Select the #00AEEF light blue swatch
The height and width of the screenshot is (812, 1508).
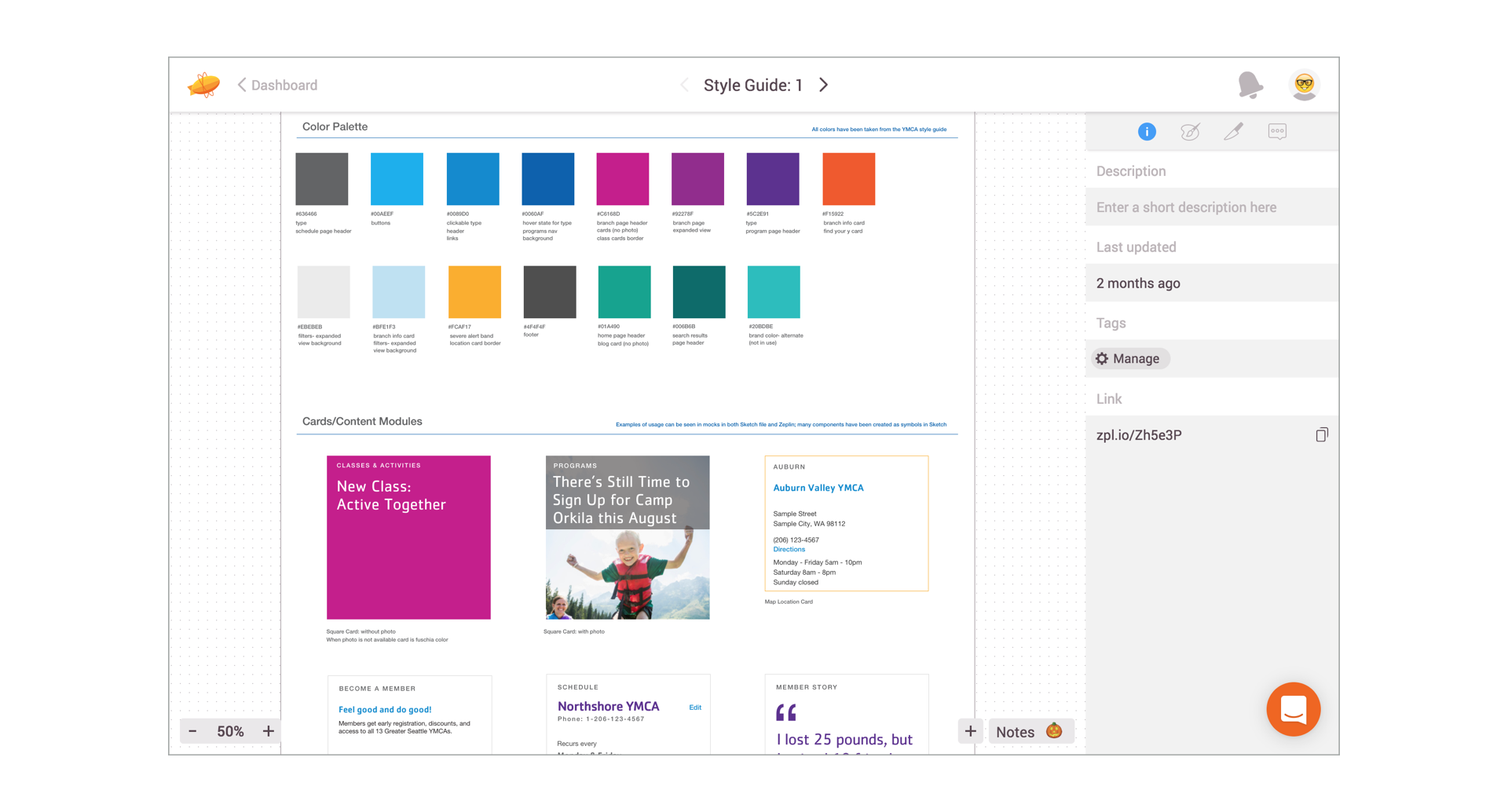(397, 179)
